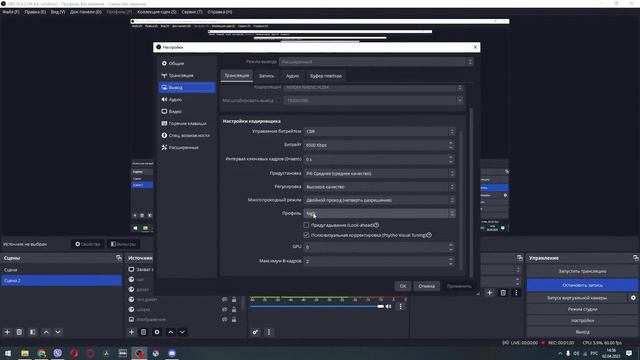
Task: Open Коллекция сцен menu
Action: tap(157, 12)
